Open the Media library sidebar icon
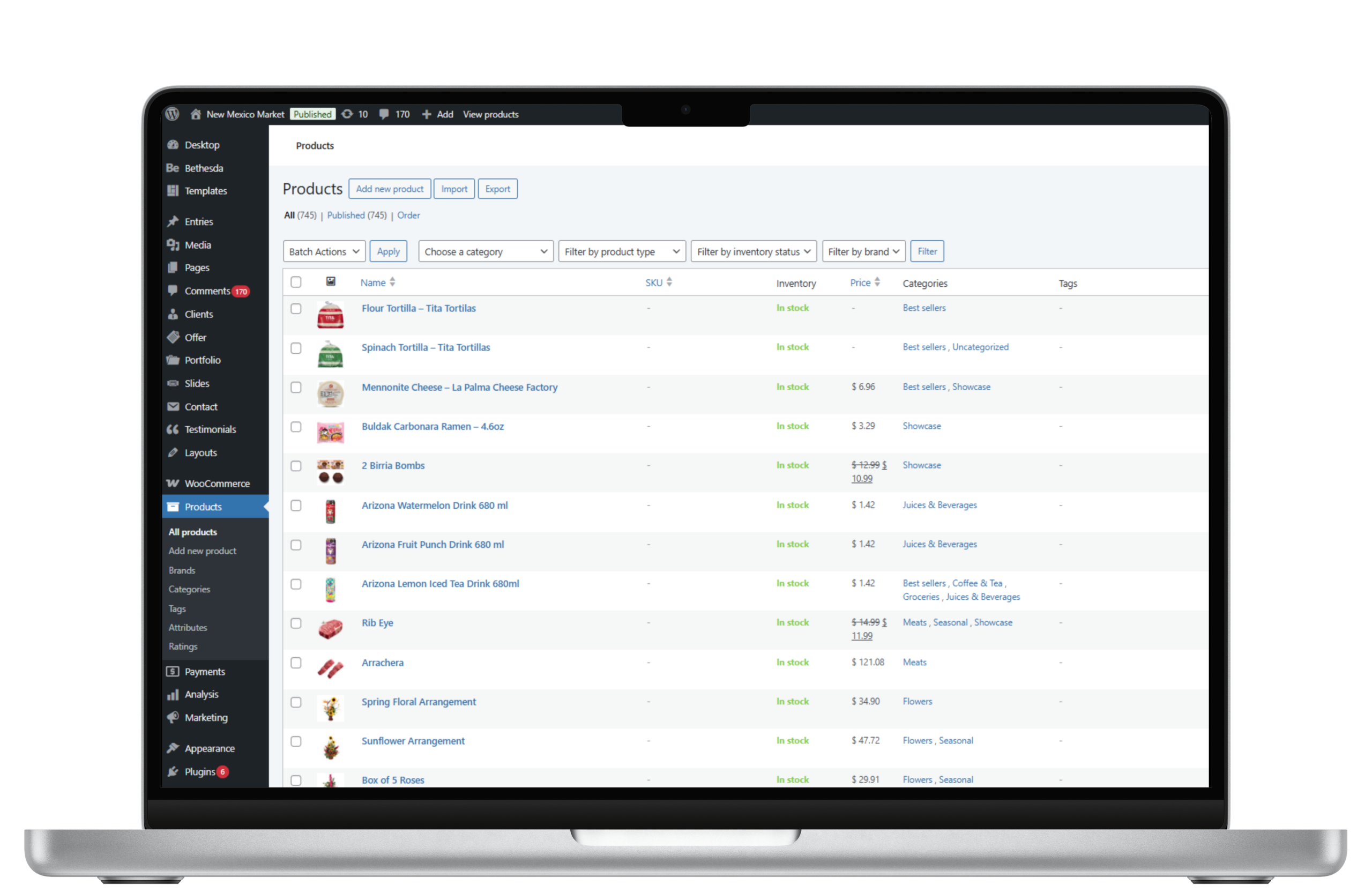The image size is (1372, 892). pyautogui.click(x=173, y=245)
